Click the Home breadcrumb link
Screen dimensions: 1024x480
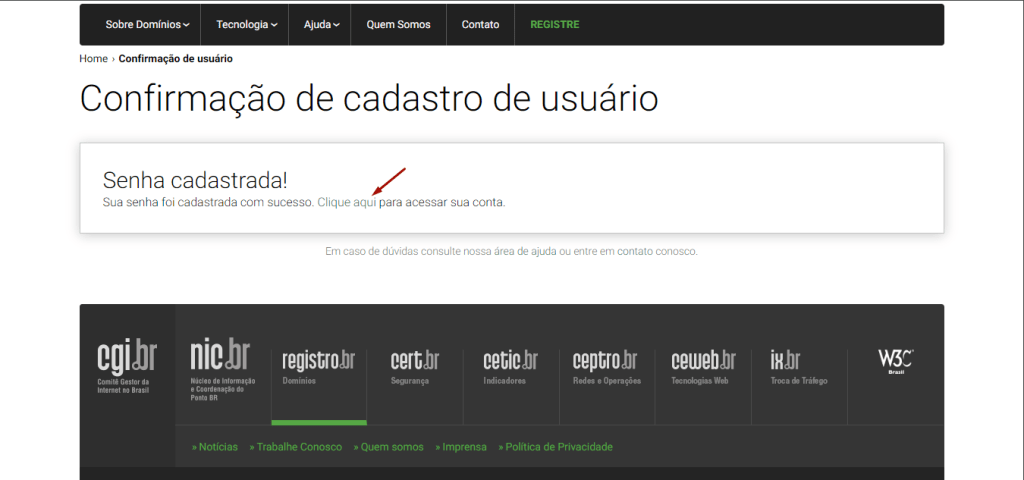(x=93, y=59)
